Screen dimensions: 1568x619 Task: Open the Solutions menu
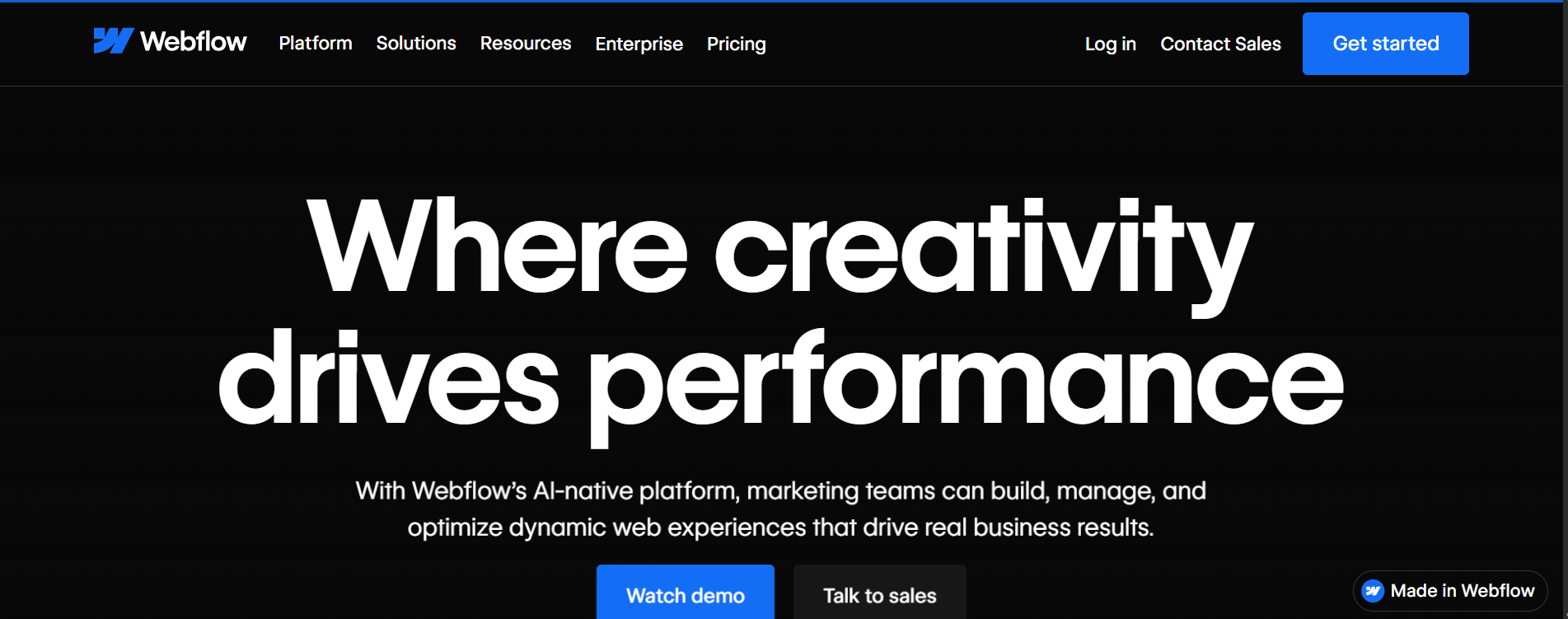click(416, 44)
